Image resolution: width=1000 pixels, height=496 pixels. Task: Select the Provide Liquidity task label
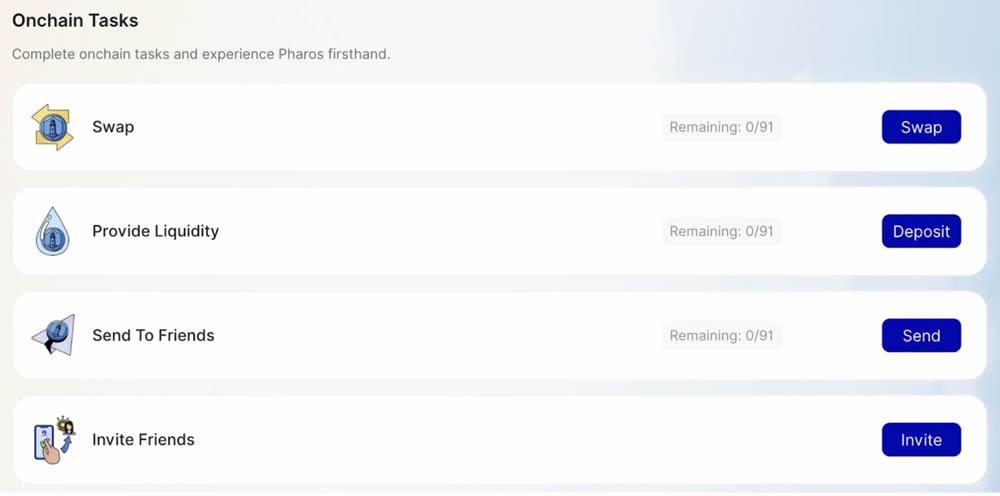(155, 231)
